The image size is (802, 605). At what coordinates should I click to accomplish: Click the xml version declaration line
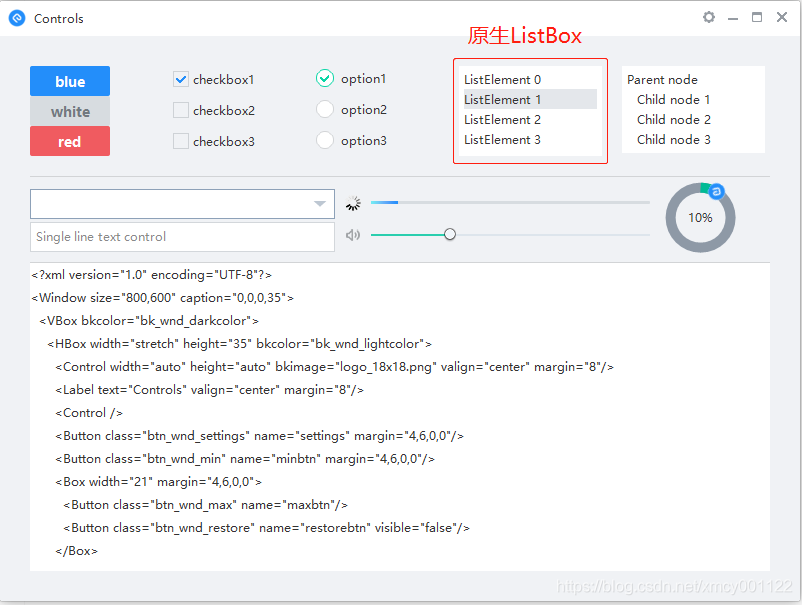pyautogui.click(x=151, y=275)
